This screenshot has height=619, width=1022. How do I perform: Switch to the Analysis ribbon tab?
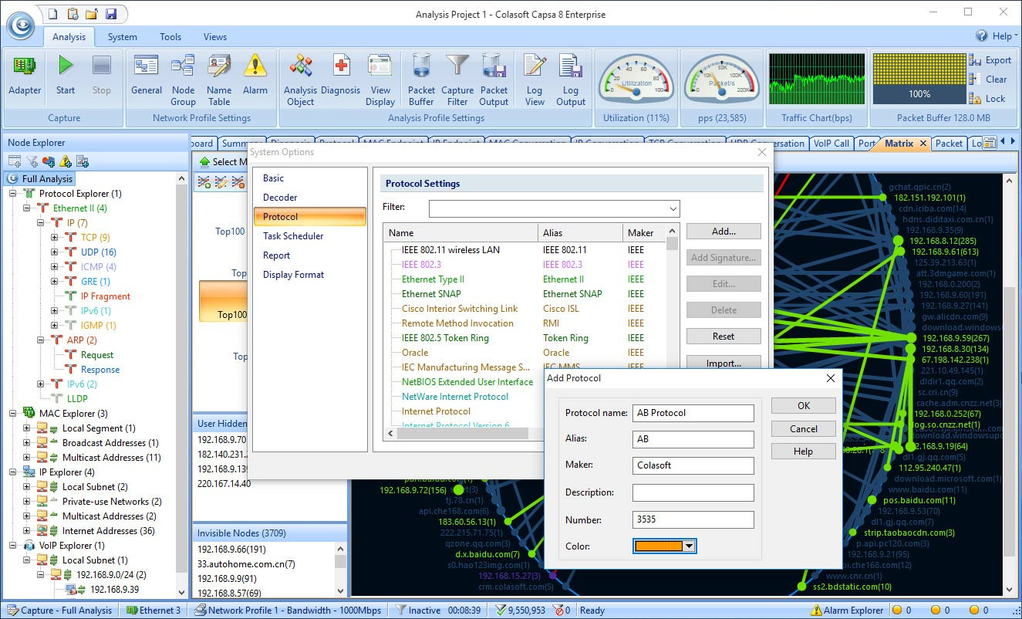(68, 37)
